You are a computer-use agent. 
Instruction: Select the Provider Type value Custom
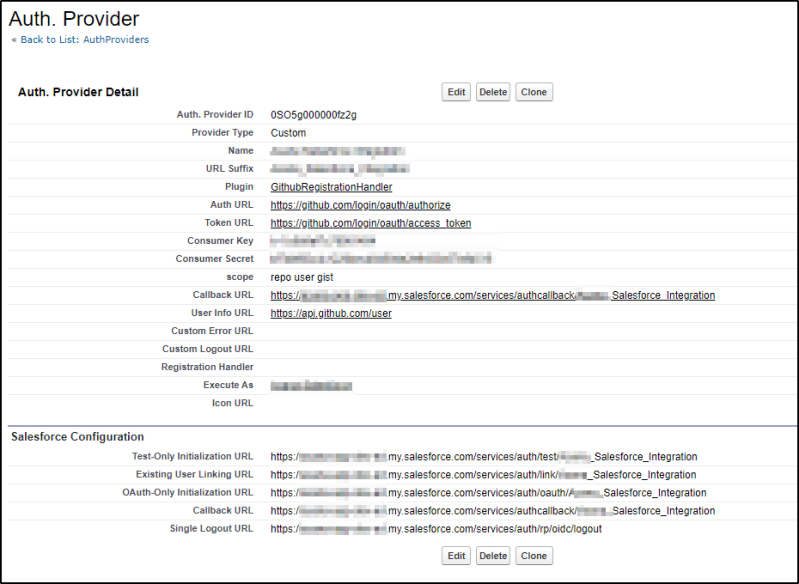click(x=288, y=133)
